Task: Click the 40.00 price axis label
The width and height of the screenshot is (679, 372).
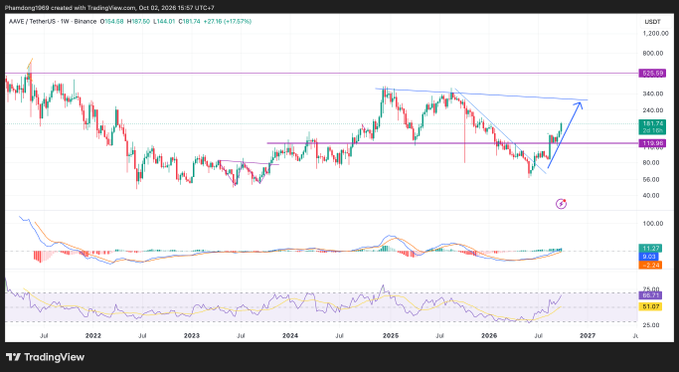Action: [x=651, y=195]
